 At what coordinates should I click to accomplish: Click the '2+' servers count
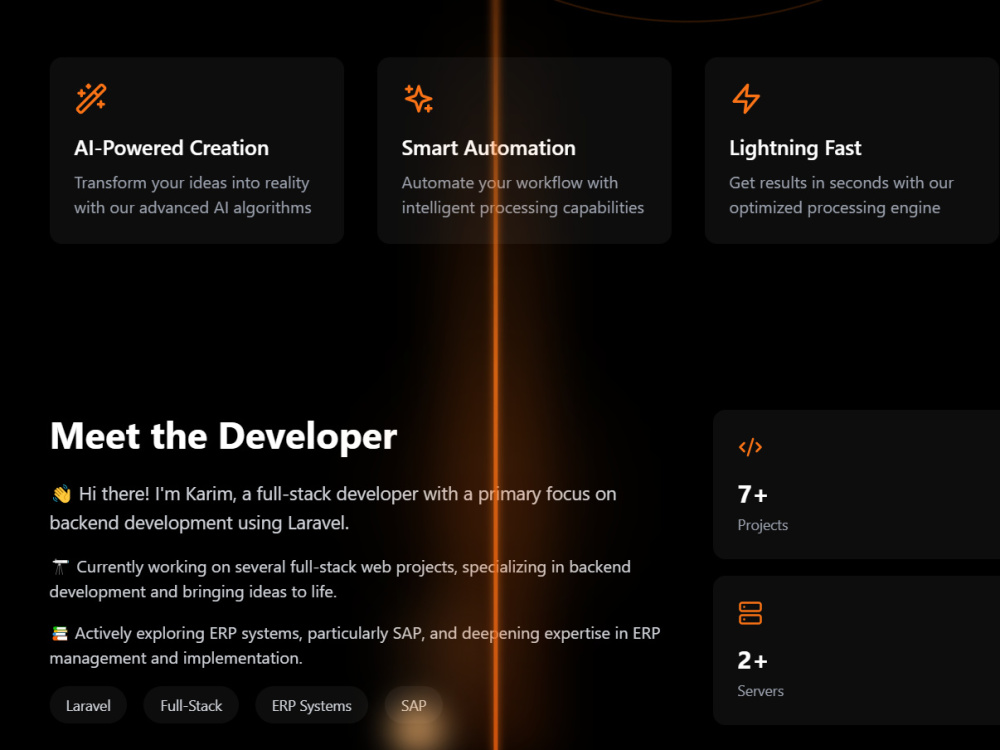[753, 660]
